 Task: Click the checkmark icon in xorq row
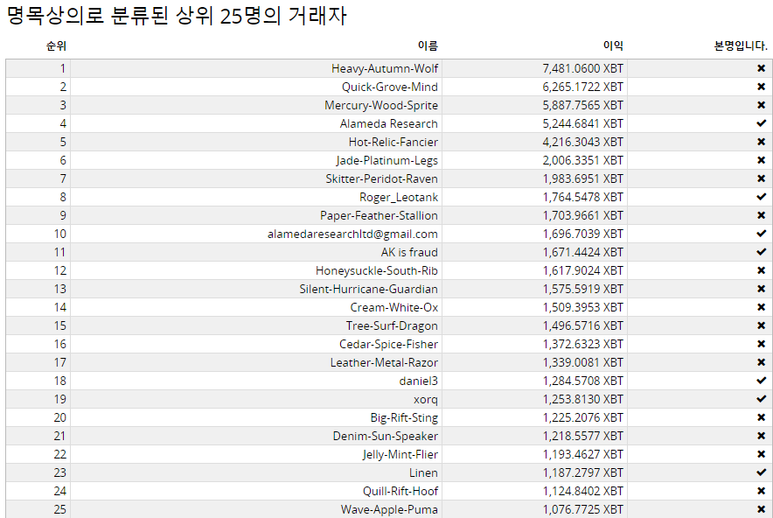[x=761, y=399]
